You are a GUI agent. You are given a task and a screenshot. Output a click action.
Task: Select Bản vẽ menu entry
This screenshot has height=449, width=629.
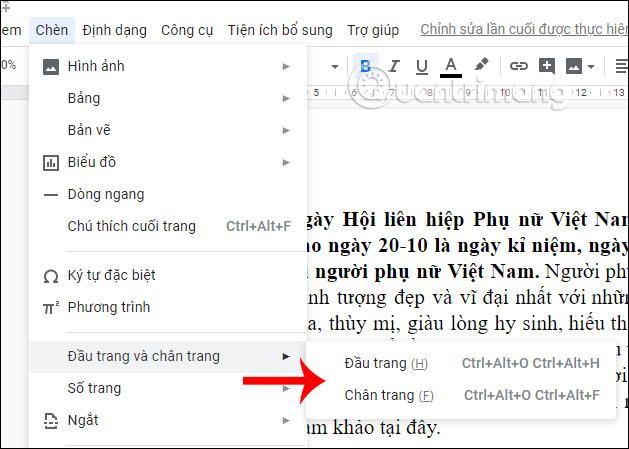tap(168, 130)
